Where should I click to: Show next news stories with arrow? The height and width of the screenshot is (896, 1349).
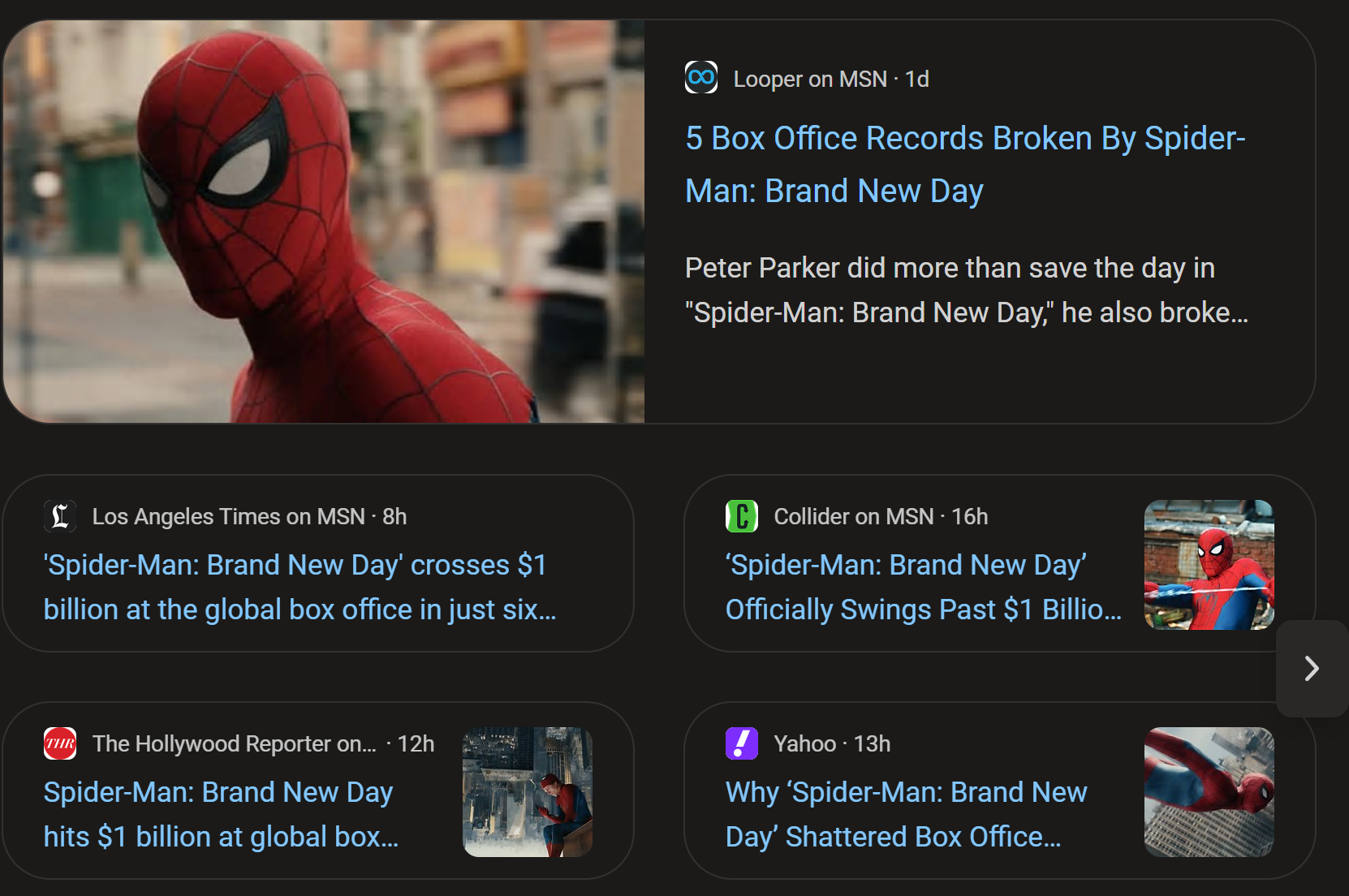pyautogui.click(x=1312, y=669)
